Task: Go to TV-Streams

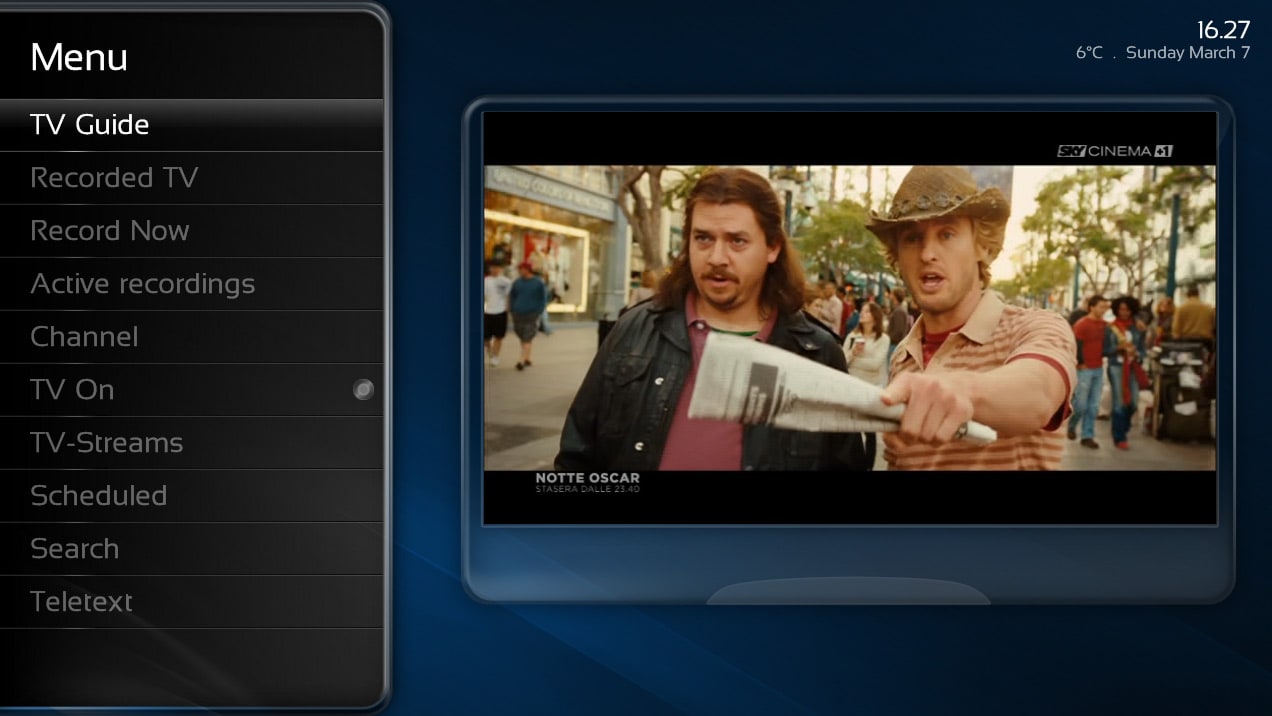Action: click(x=107, y=443)
